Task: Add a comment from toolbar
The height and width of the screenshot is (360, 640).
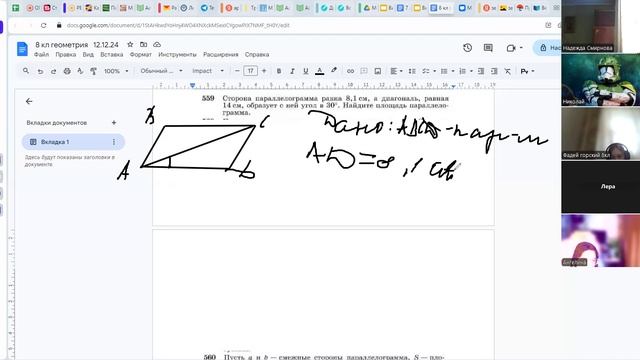Action: point(364,71)
